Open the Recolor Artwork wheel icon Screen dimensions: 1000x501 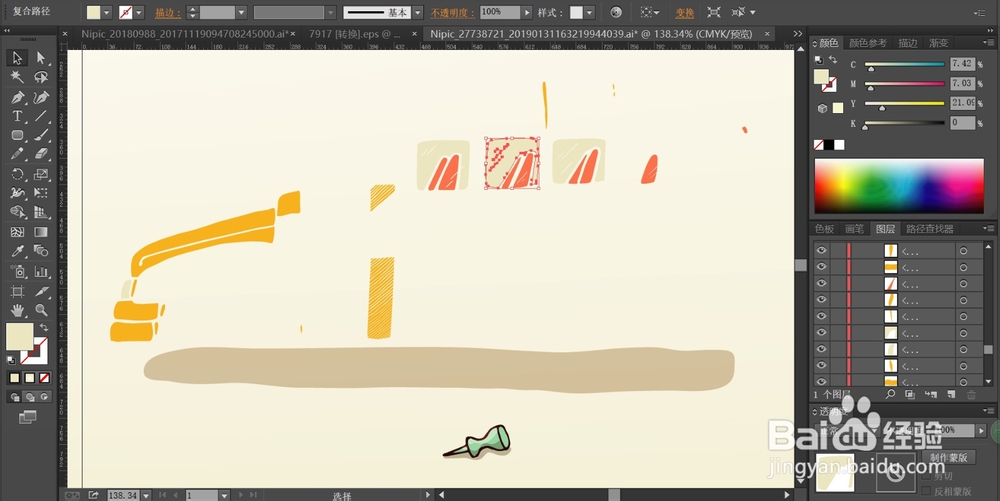click(615, 12)
